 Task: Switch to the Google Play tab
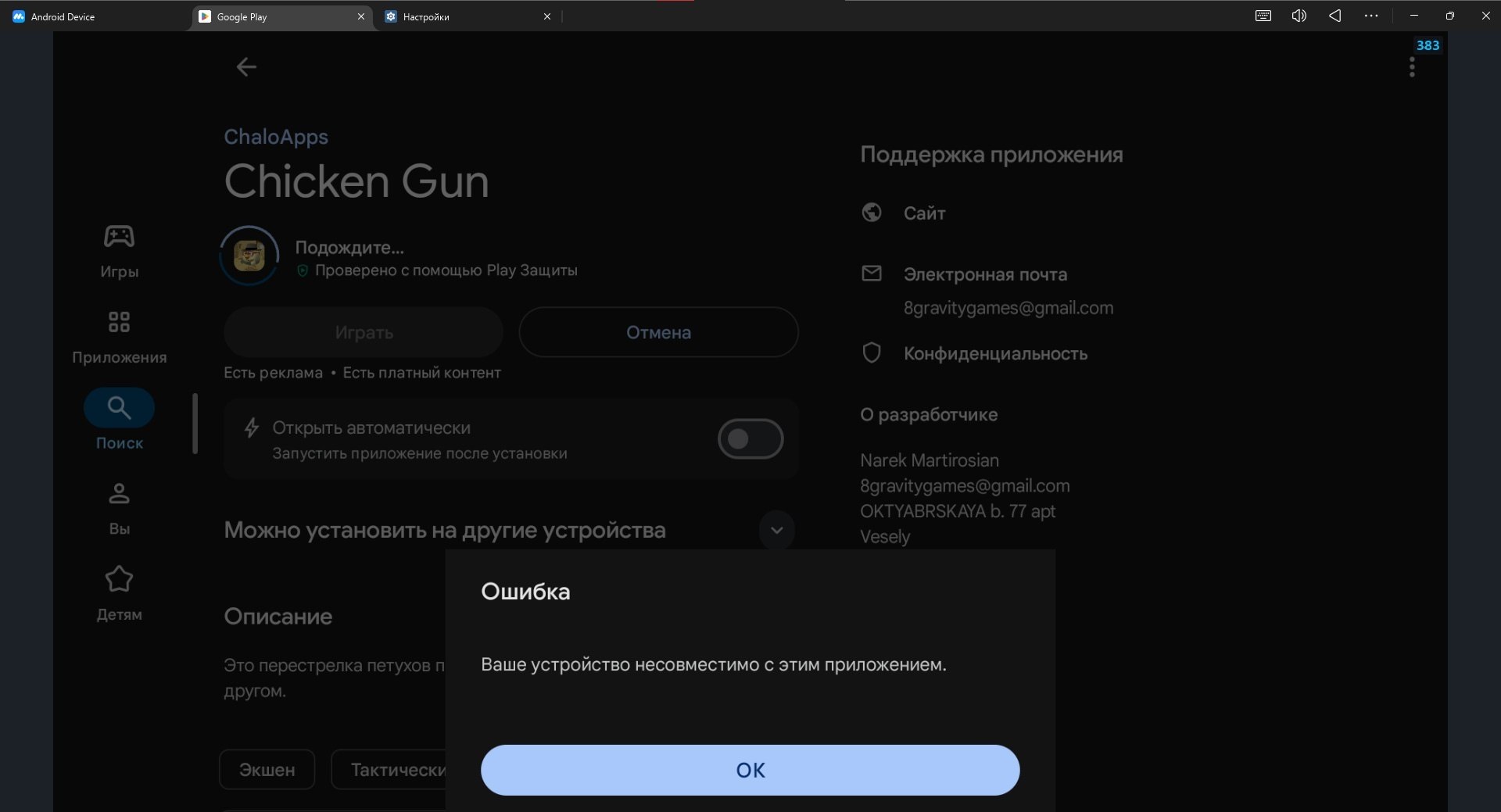coord(281,17)
